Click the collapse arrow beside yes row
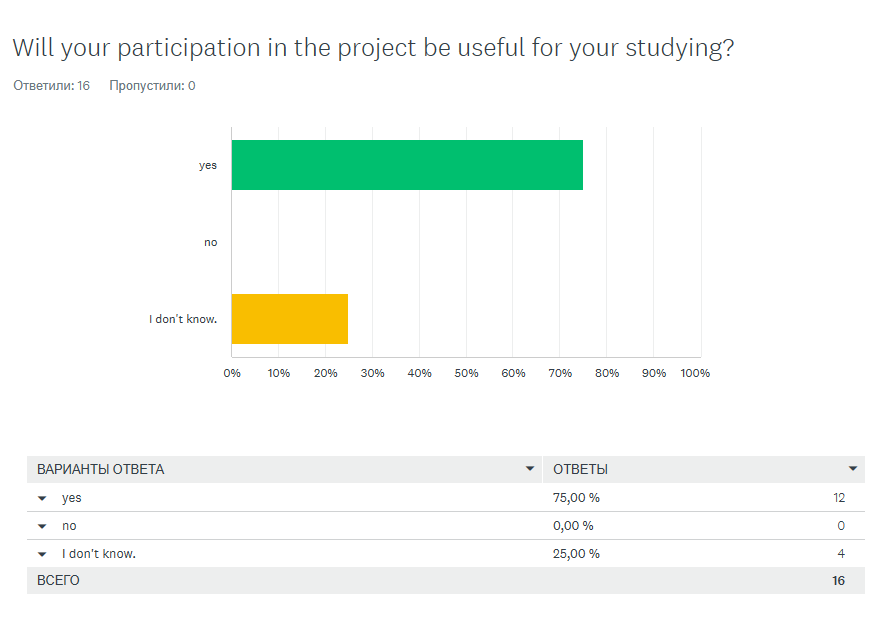 point(41,497)
